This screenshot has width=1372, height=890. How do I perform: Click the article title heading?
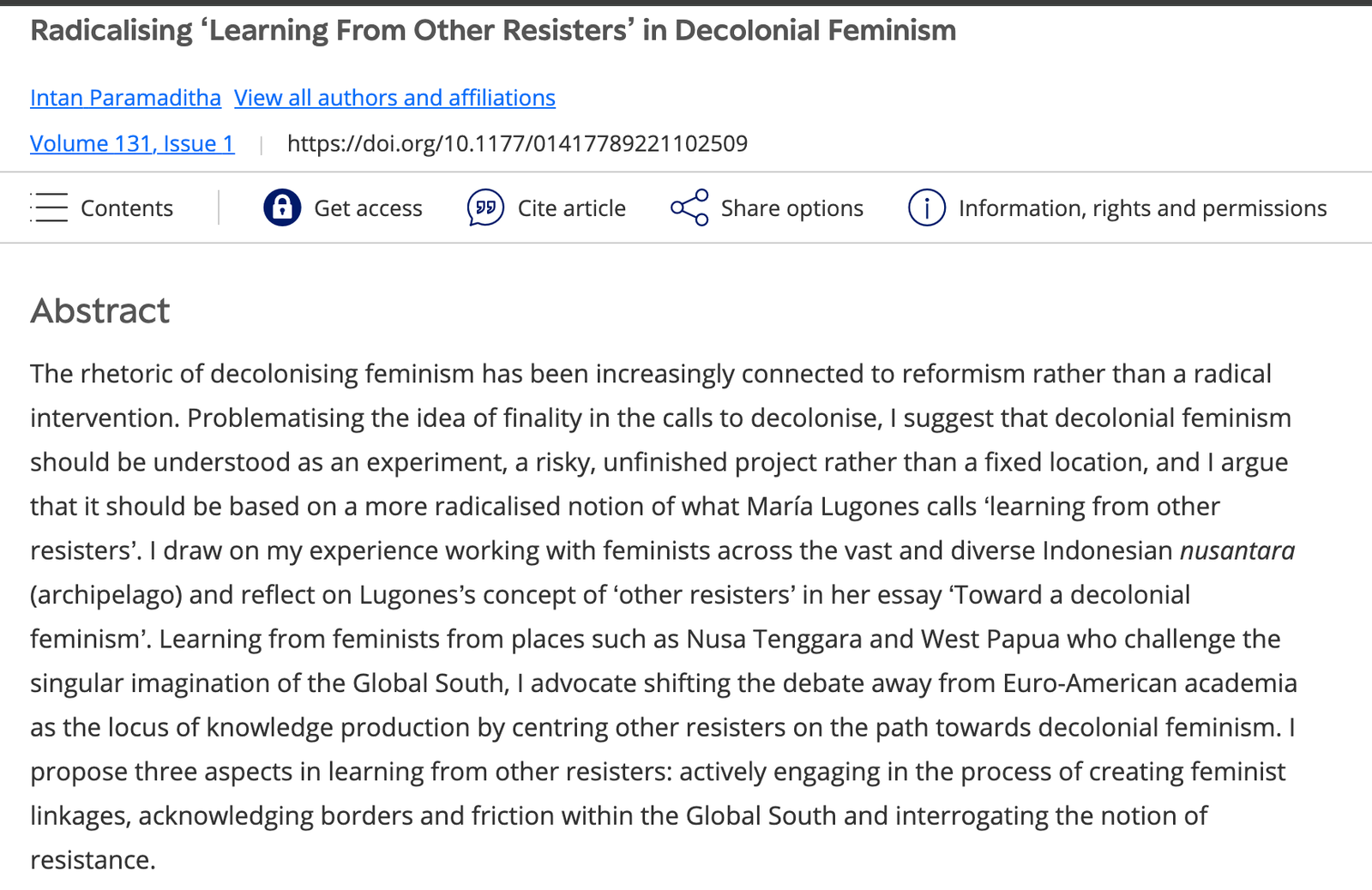point(493,31)
